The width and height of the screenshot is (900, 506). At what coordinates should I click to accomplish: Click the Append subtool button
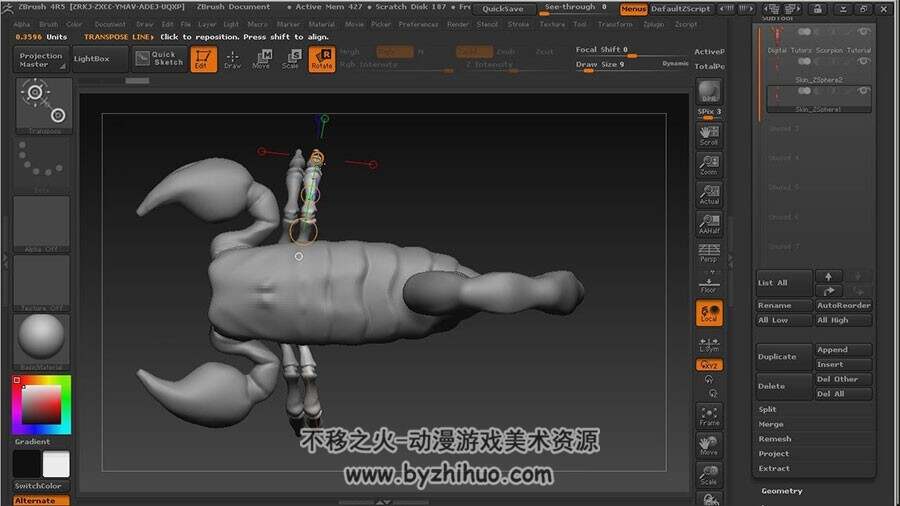(844, 349)
